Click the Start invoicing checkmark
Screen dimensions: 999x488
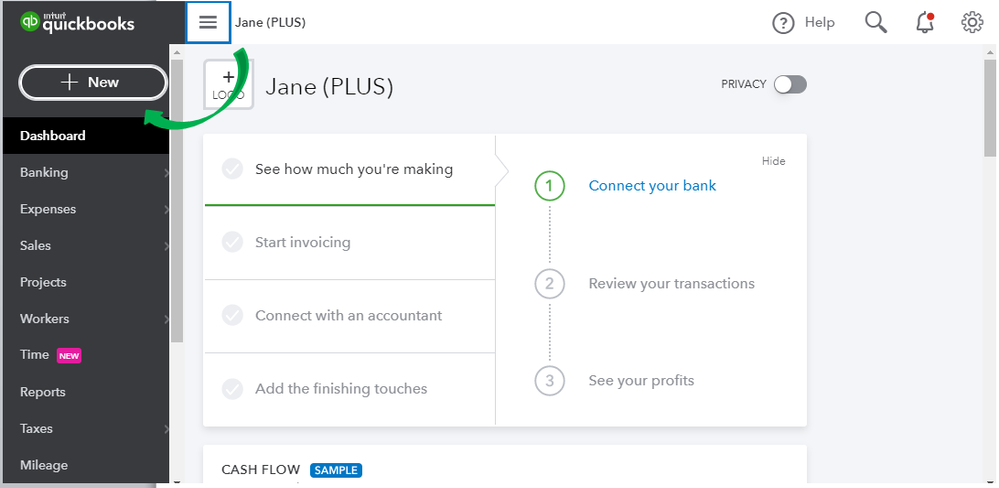click(232, 242)
